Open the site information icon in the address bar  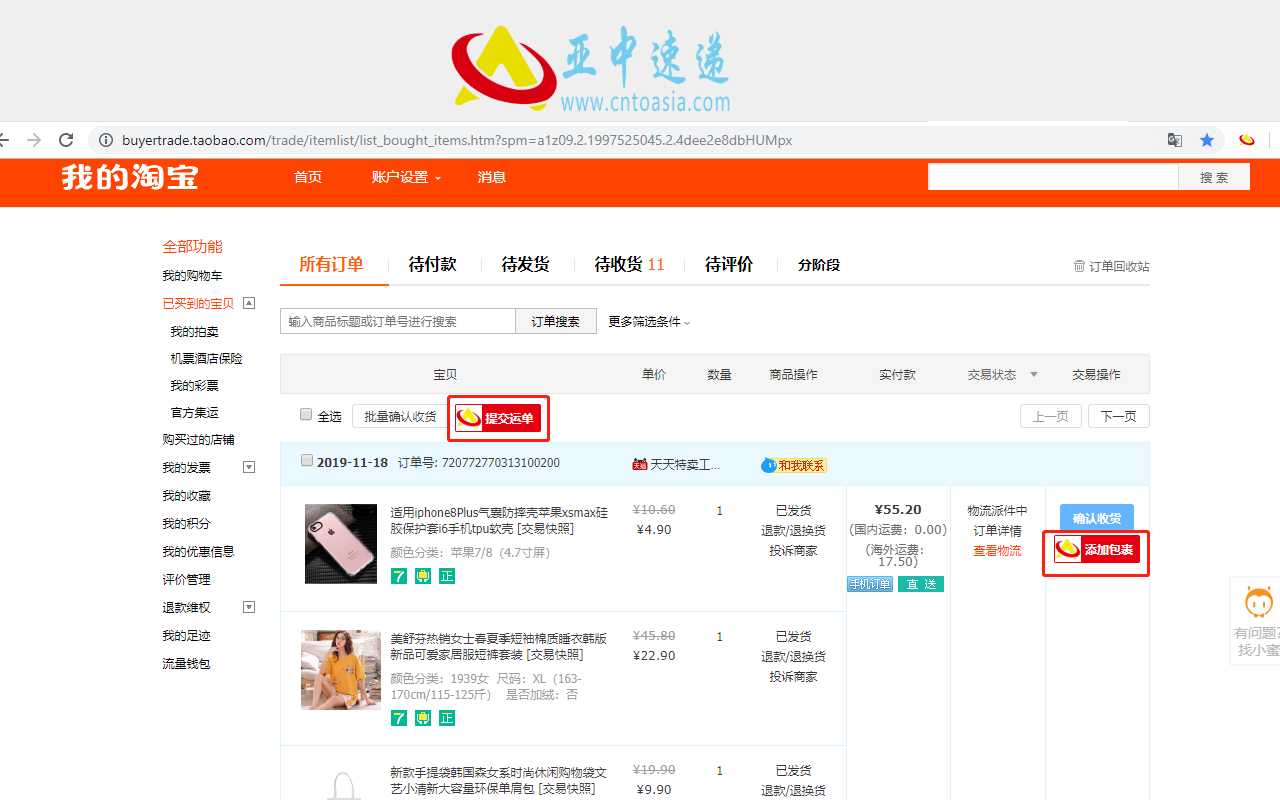click(106, 140)
